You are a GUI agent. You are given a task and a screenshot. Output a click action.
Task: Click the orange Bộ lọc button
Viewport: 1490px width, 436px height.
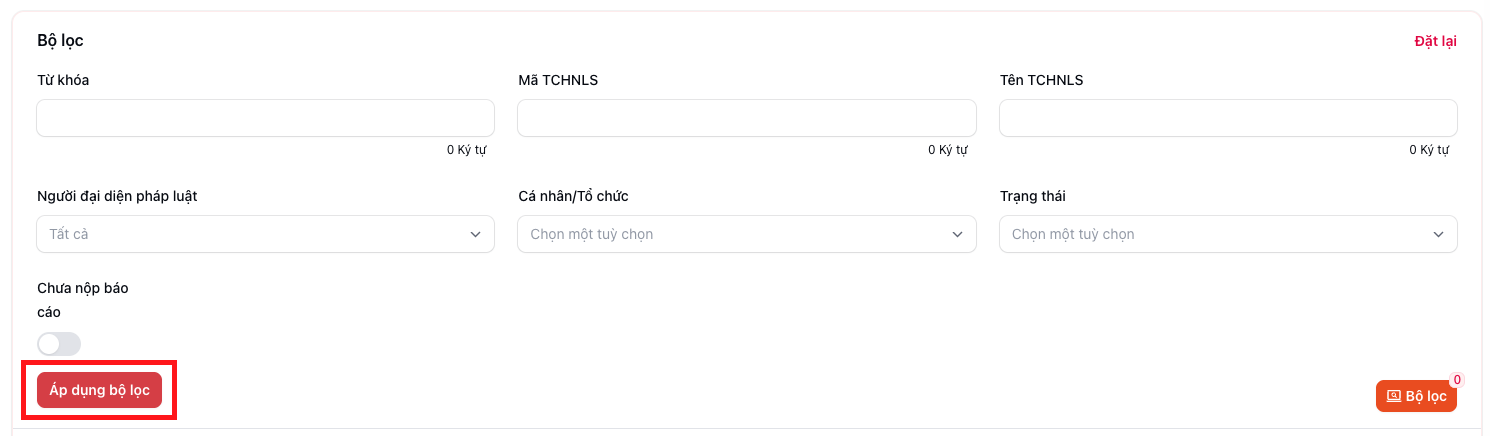coord(1416,396)
